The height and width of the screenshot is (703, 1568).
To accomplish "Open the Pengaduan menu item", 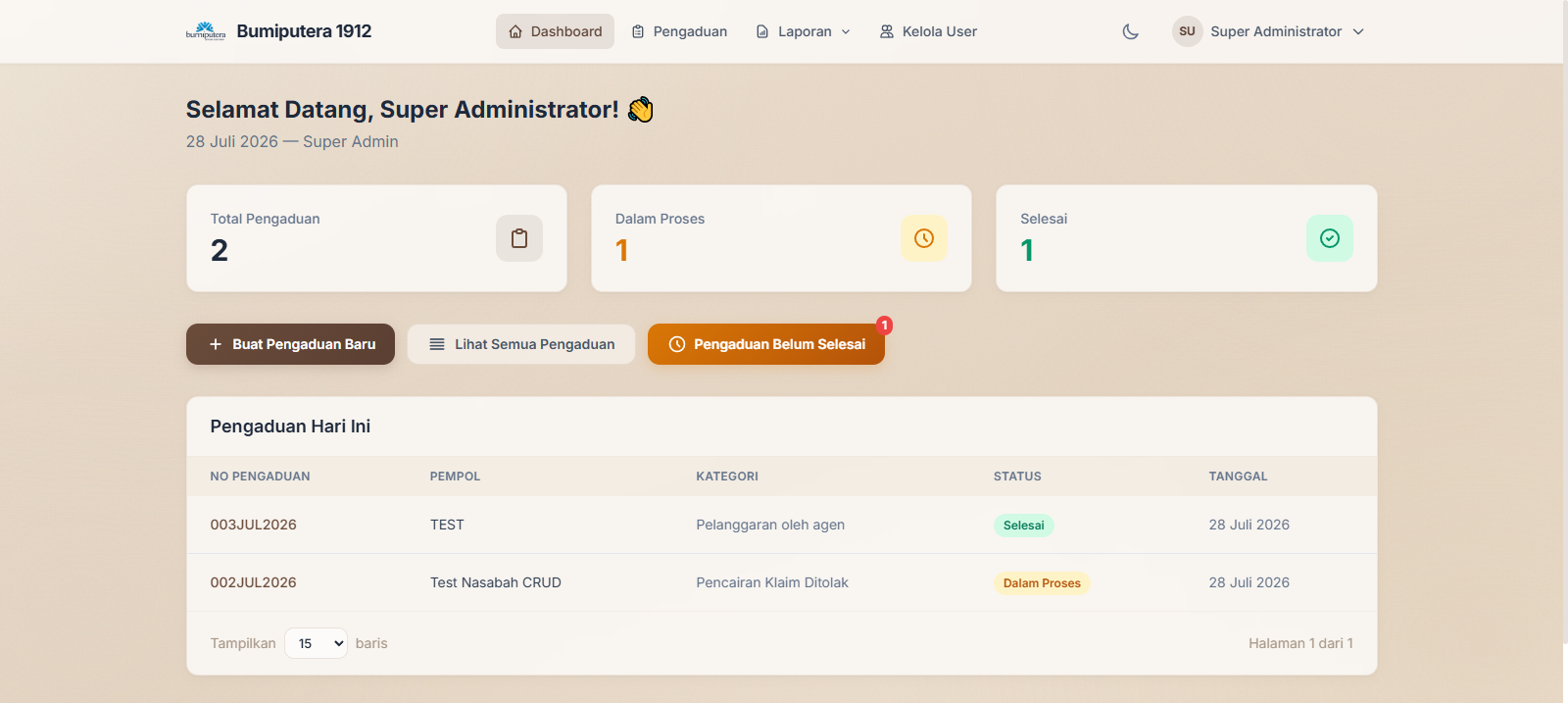I will (679, 31).
